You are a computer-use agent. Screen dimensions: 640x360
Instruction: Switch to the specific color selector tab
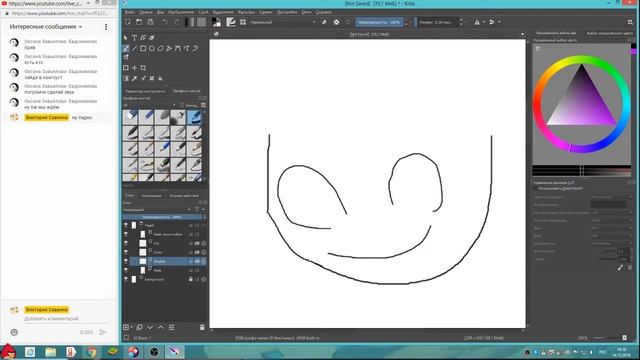point(609,33)
